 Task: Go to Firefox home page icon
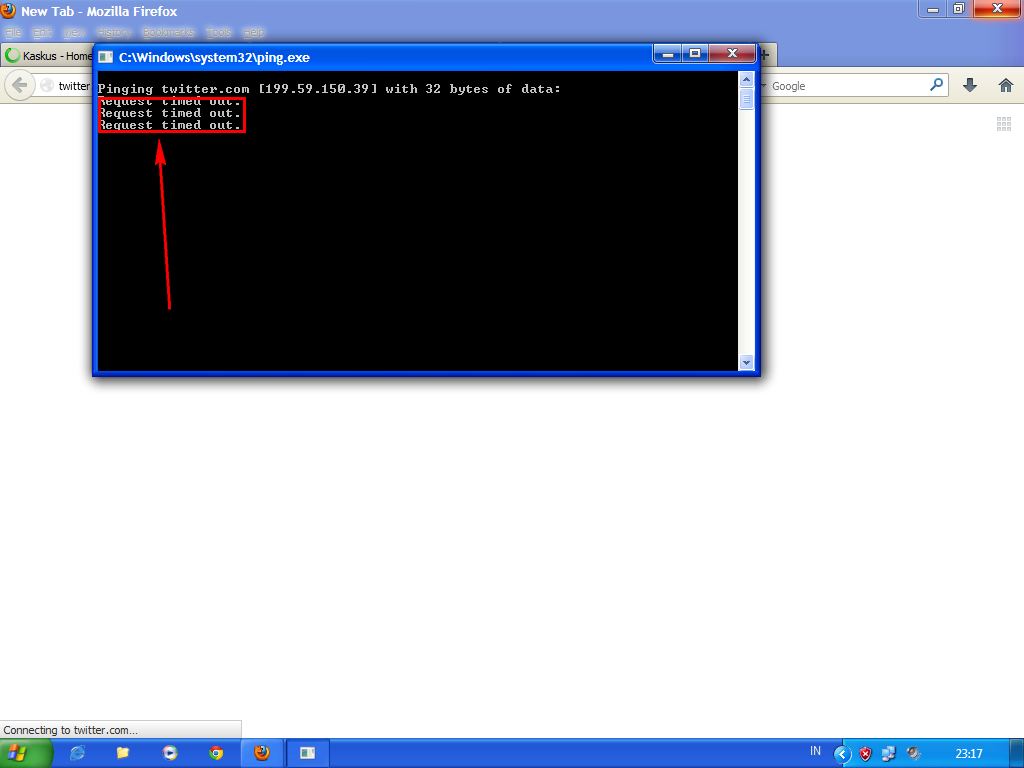[x=1006, y=86]
